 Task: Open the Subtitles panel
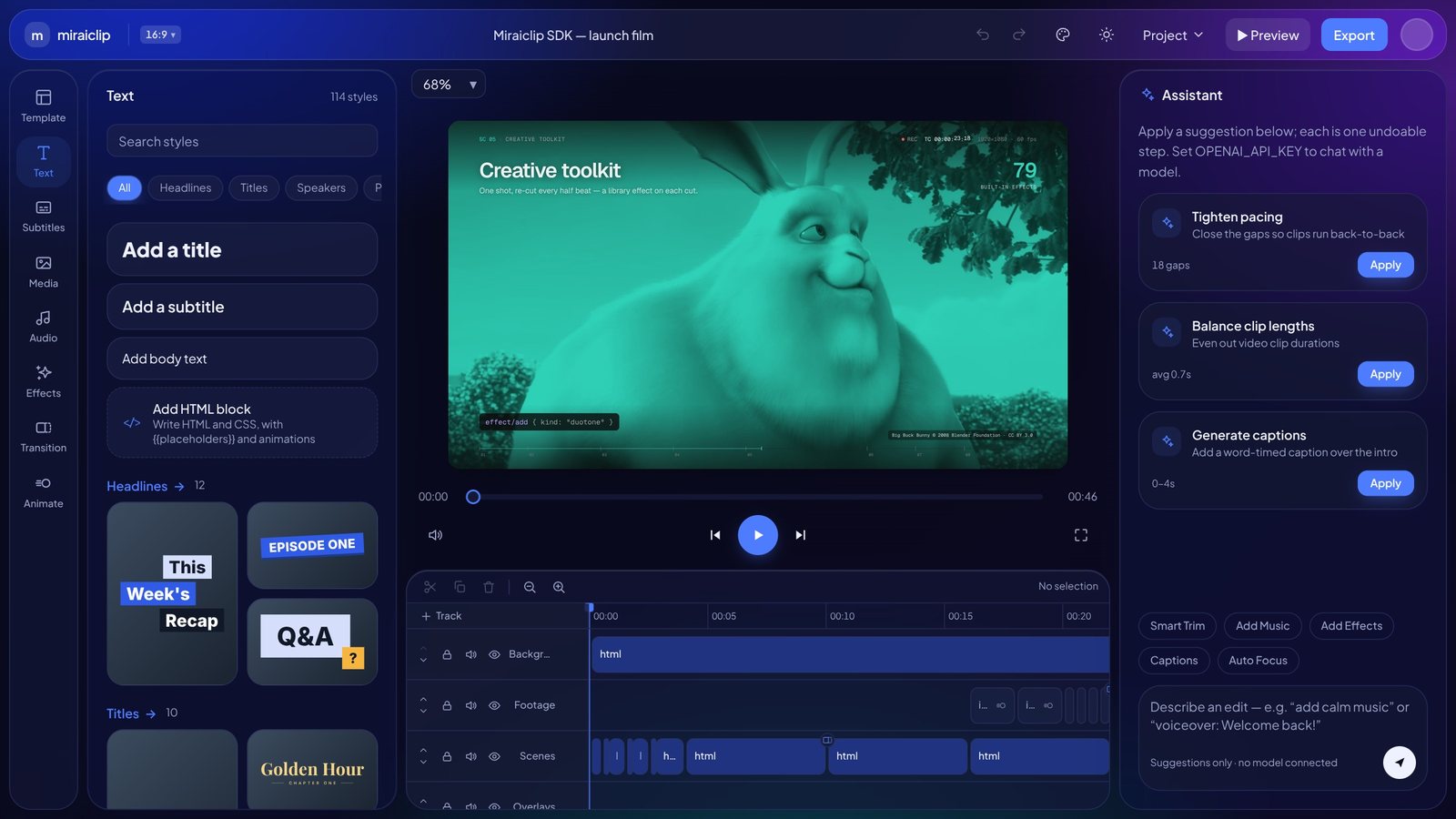click(44, 217)
